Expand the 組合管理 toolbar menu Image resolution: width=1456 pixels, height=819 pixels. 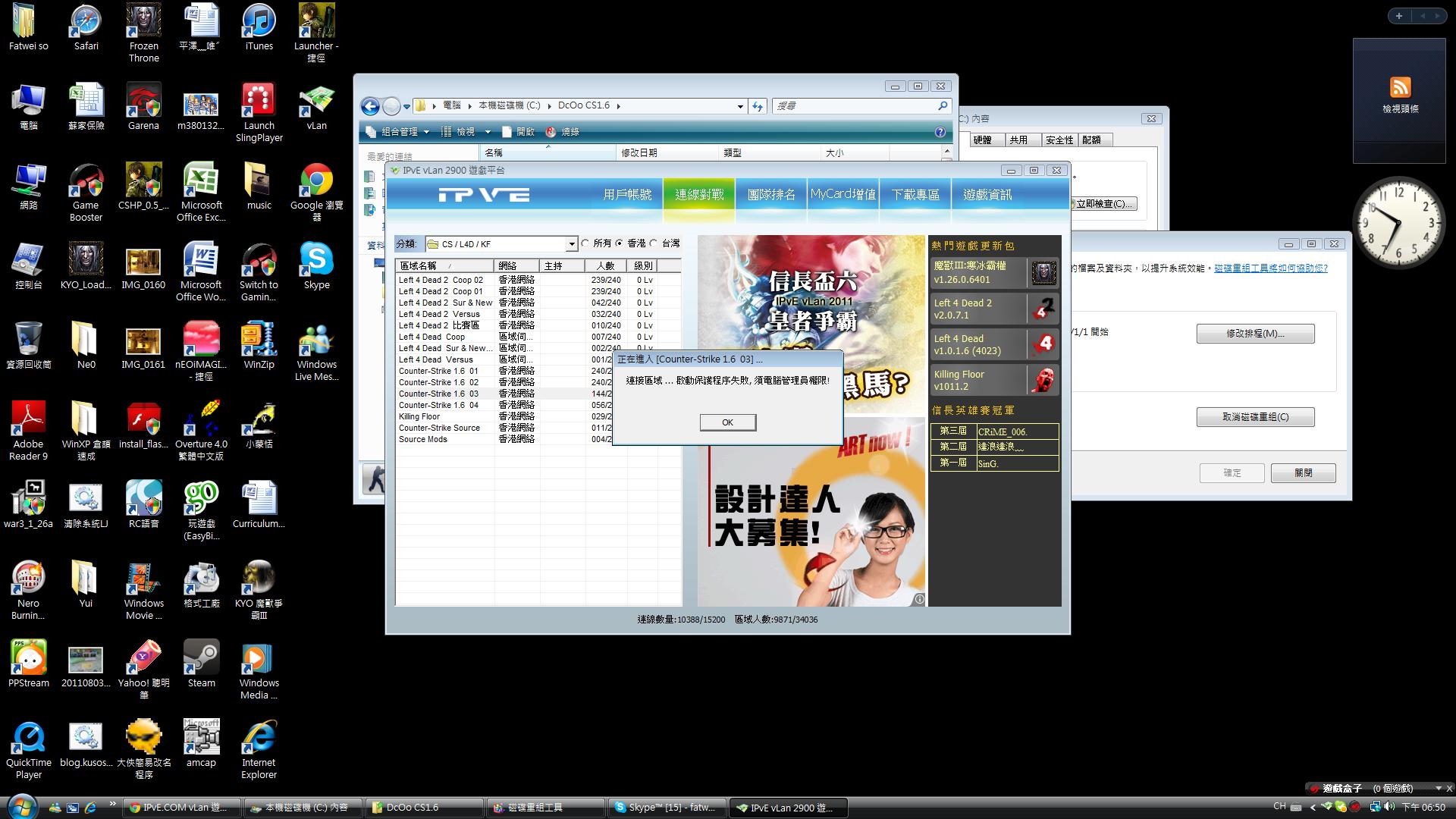point(399,132)
